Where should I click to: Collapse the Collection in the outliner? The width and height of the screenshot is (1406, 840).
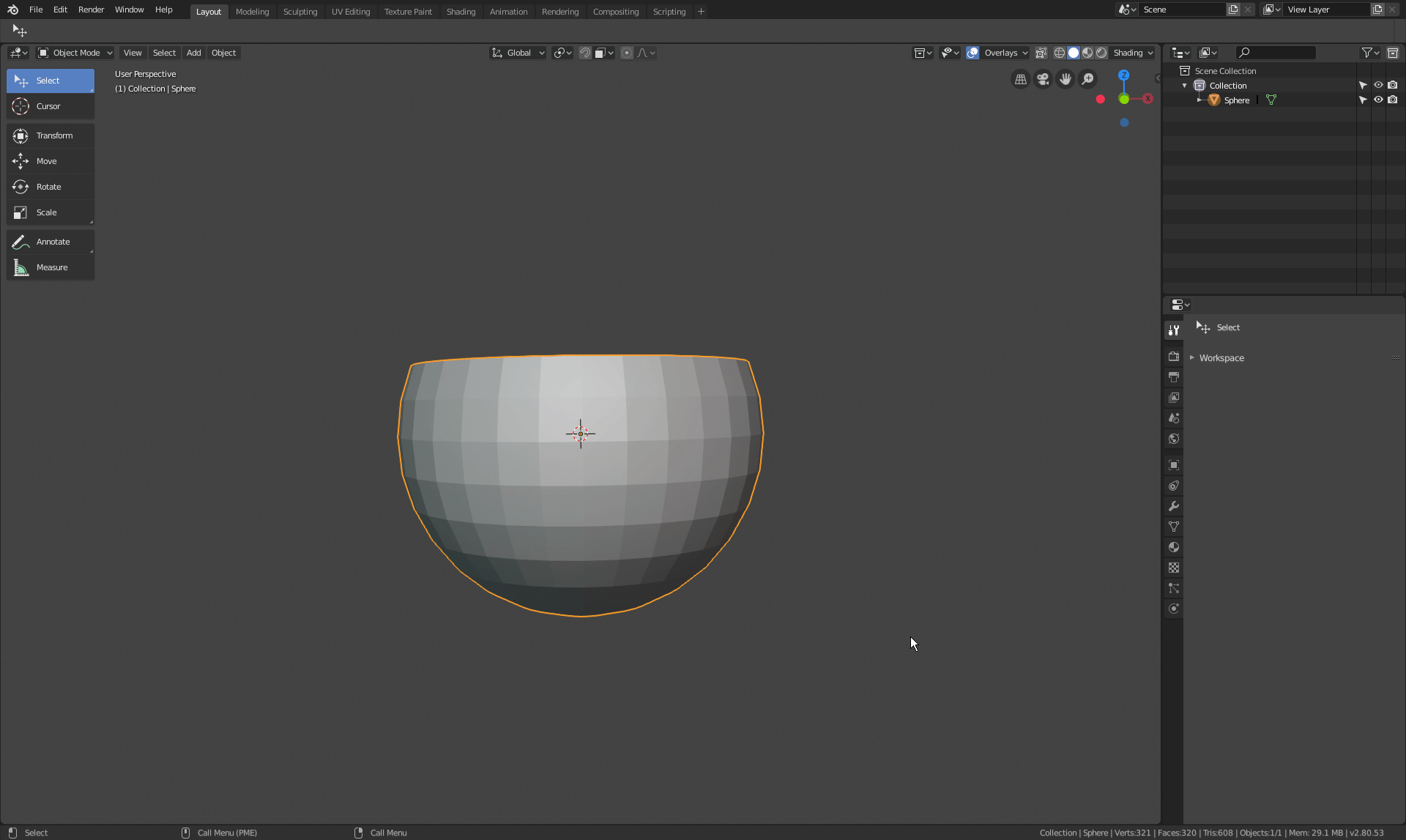pyautogui.click(x=1184, y=85)
